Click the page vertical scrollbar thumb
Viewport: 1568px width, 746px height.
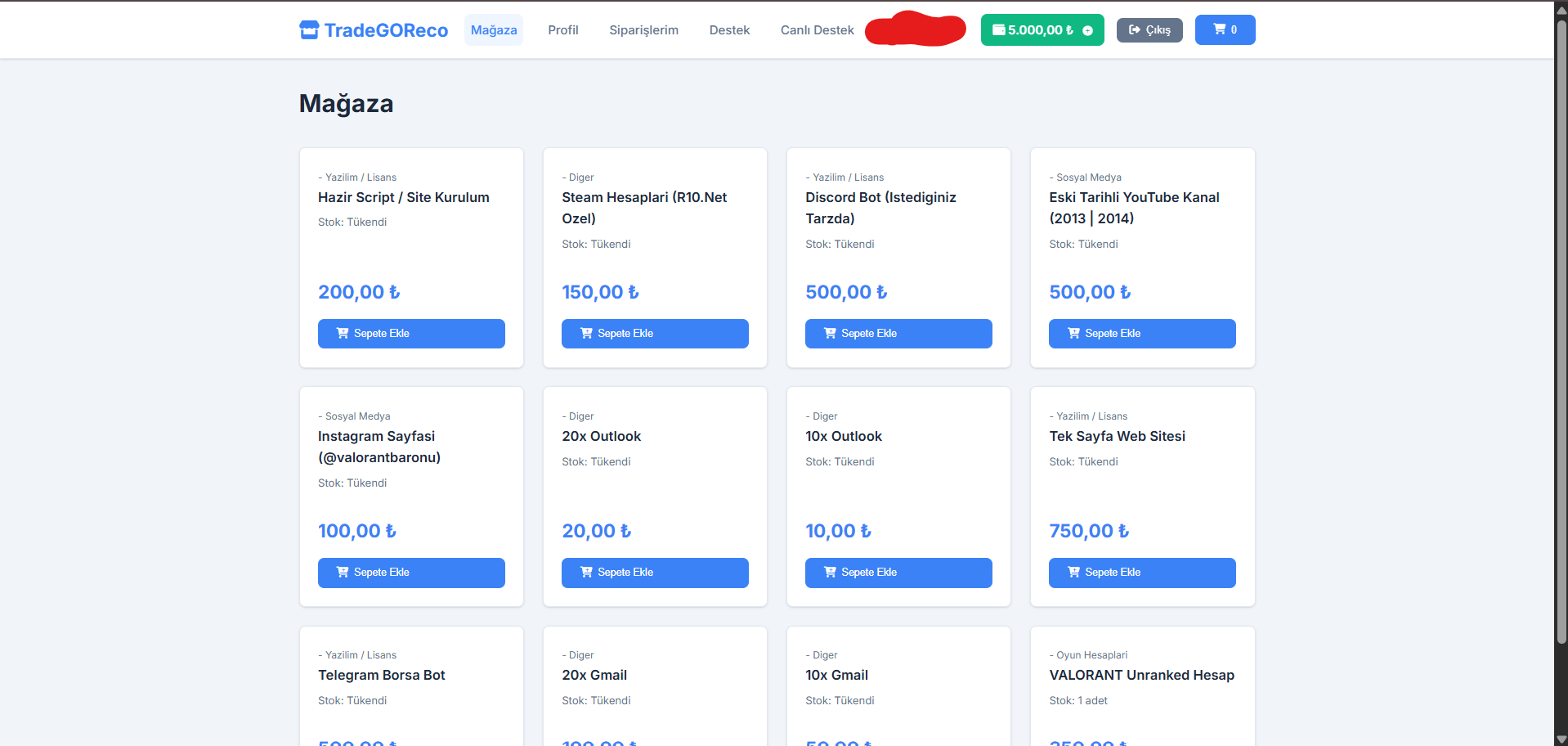(1561, 331)
